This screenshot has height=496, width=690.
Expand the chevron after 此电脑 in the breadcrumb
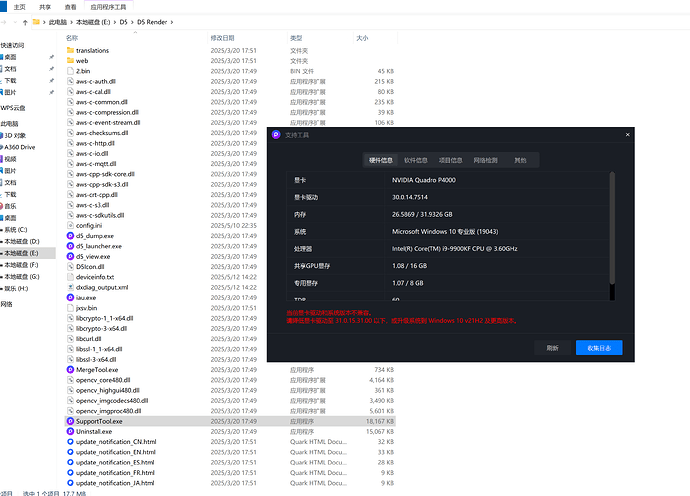[71, 22]
